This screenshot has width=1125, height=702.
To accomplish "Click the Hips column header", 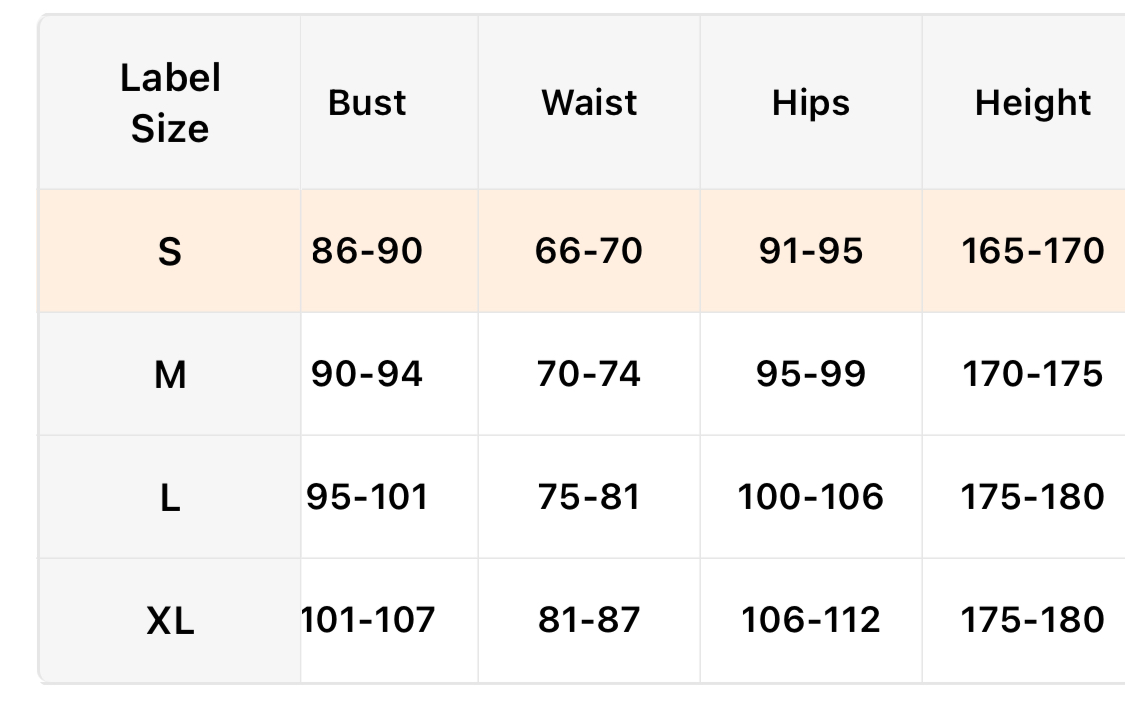I will 811,103.
